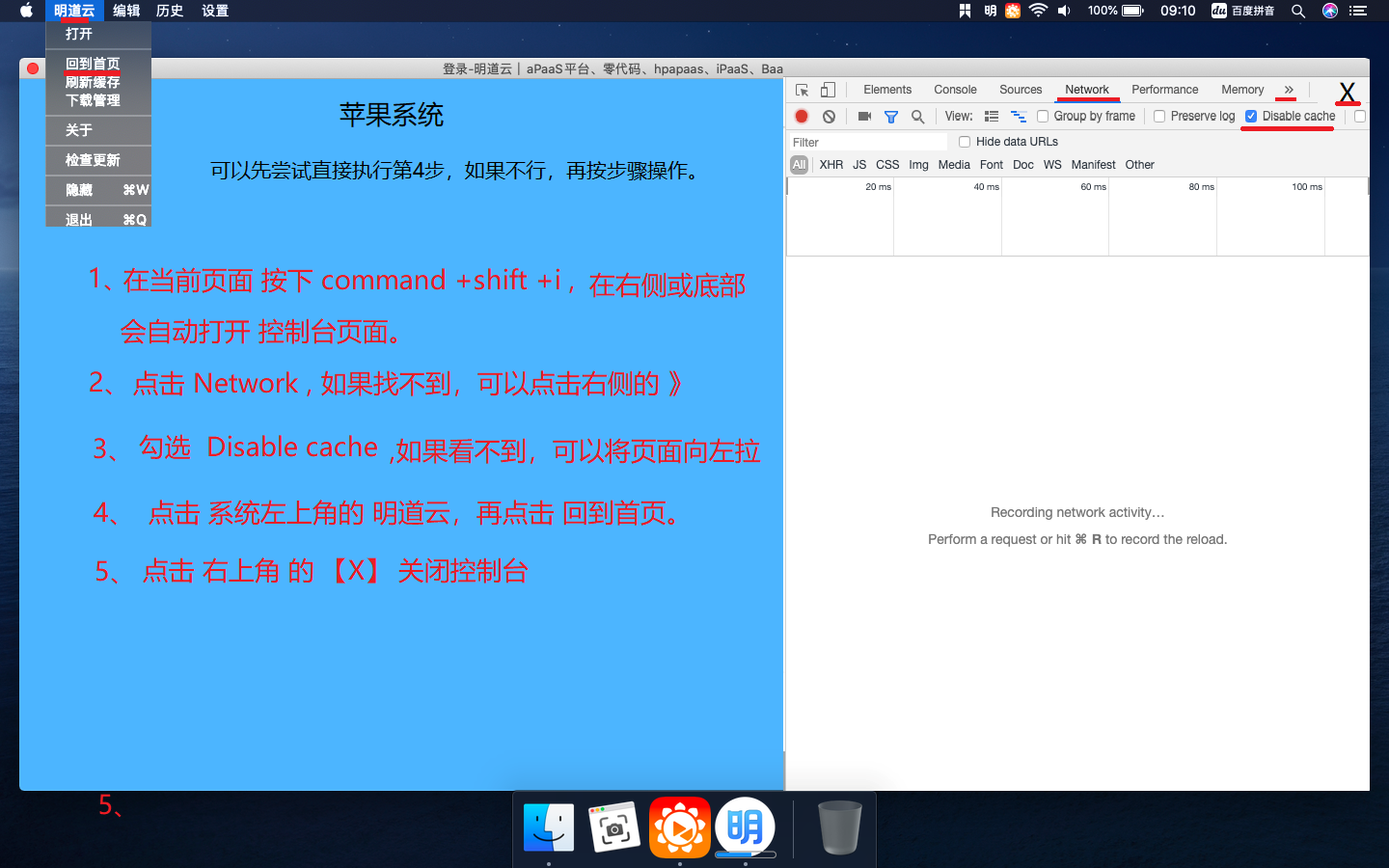Image resolution: width=1389 pixels, height=868 pixels.
Task: Expand more DevTools tabs chevron
Action: coord(1289,90)
